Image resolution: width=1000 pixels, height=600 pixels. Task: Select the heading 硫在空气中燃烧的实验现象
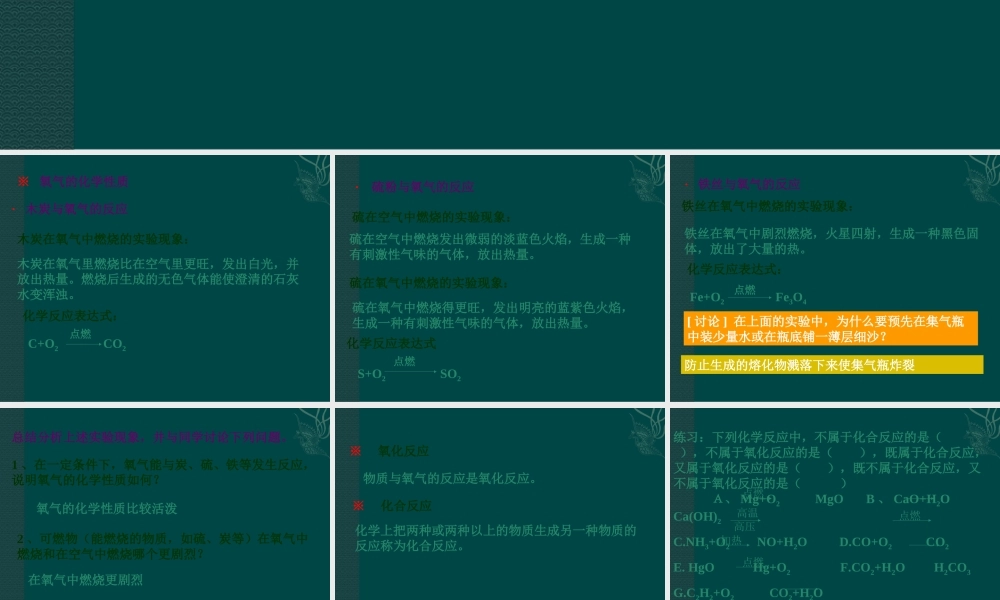[431, 217]
